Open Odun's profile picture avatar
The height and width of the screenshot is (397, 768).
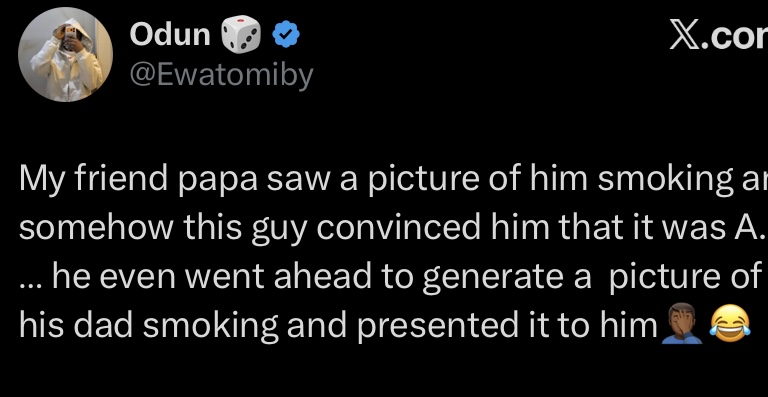[x=66, y=54]
